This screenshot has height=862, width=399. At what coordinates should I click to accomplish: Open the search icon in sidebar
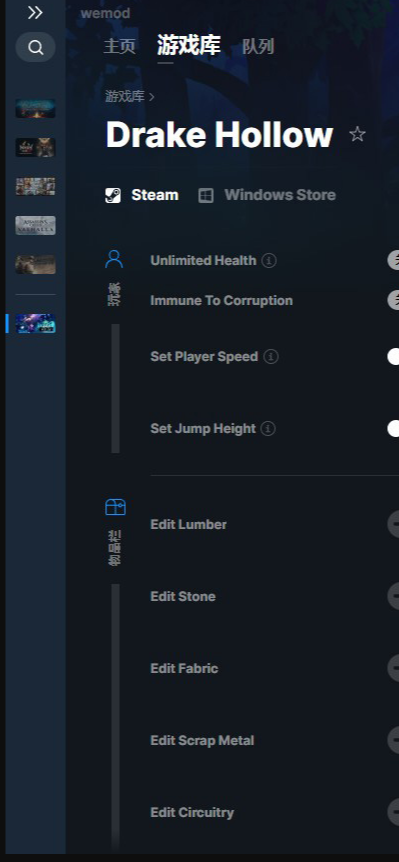(35, 47)
